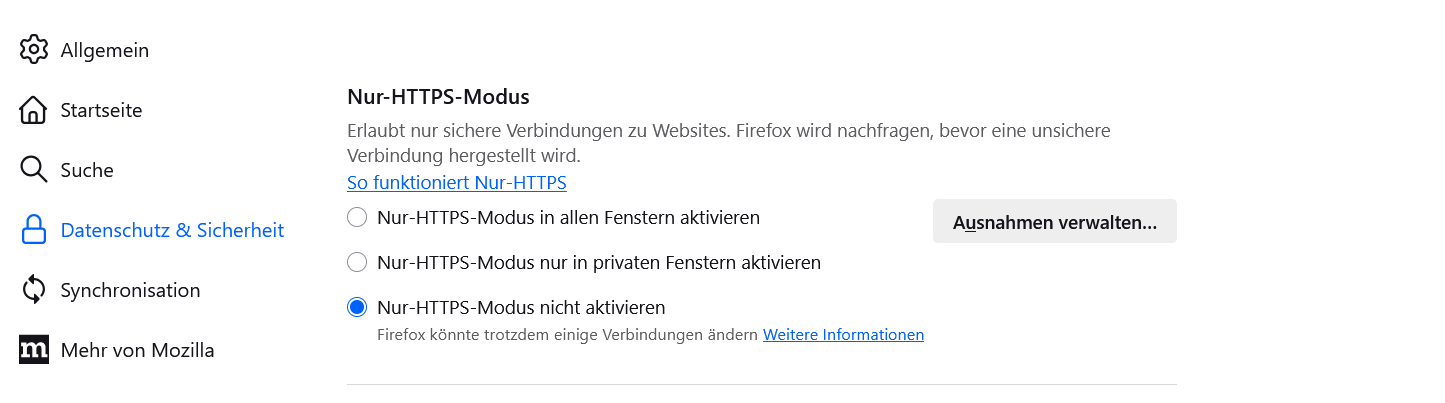The height and width of the screenshot is (403, 1445).
Task: Enable Nur-HTTPS-Modus in allen Fenstern radio
Action: point(357,217)
